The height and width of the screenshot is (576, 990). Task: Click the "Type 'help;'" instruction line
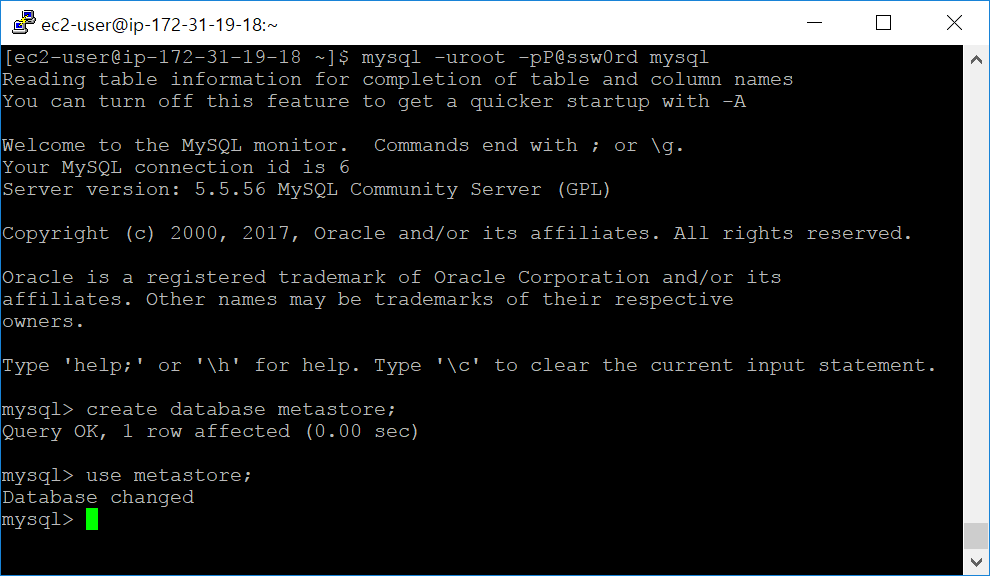pyautogui.click(x=469, y=365)
